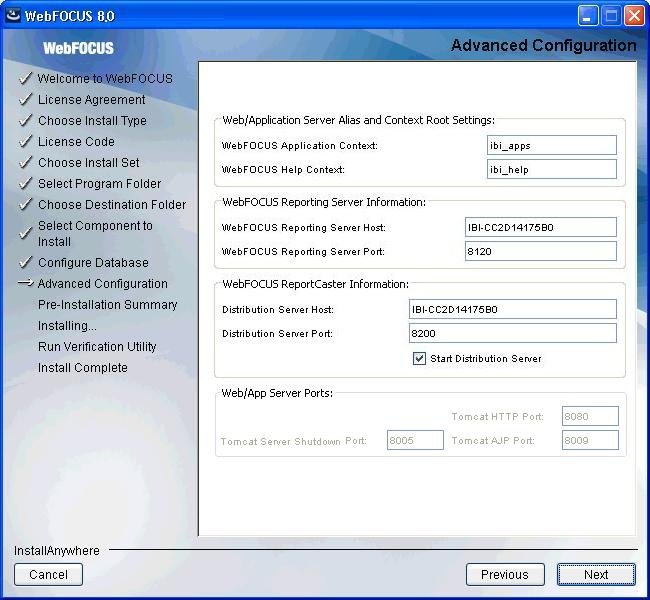Edit the Distribution Server Host field

513,309
